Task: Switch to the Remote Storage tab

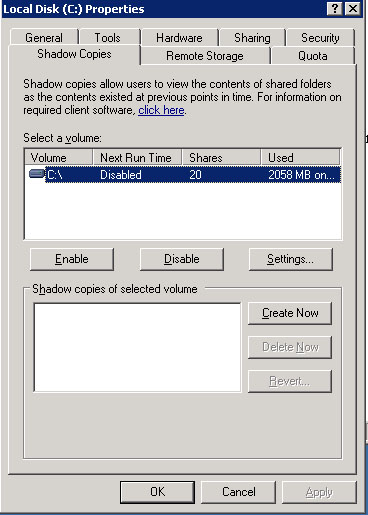Action: 205,56
